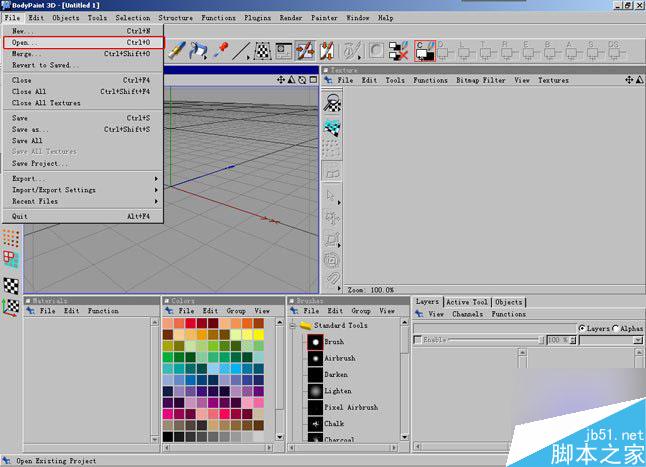Click the brush with orange arrows icon
The height and width of the screenshot is (467, 646).
[305, 51]
